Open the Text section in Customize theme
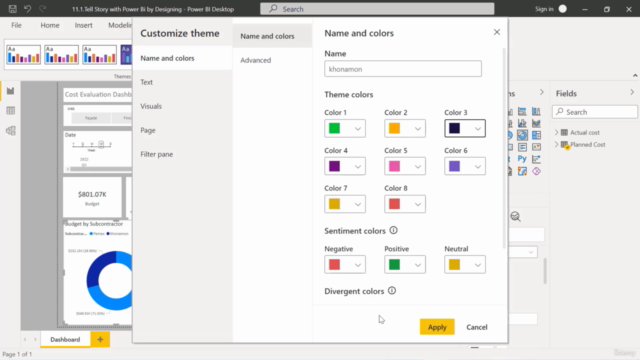The width and height of the screenshot is (640, 360). click(x=147, y=82)
